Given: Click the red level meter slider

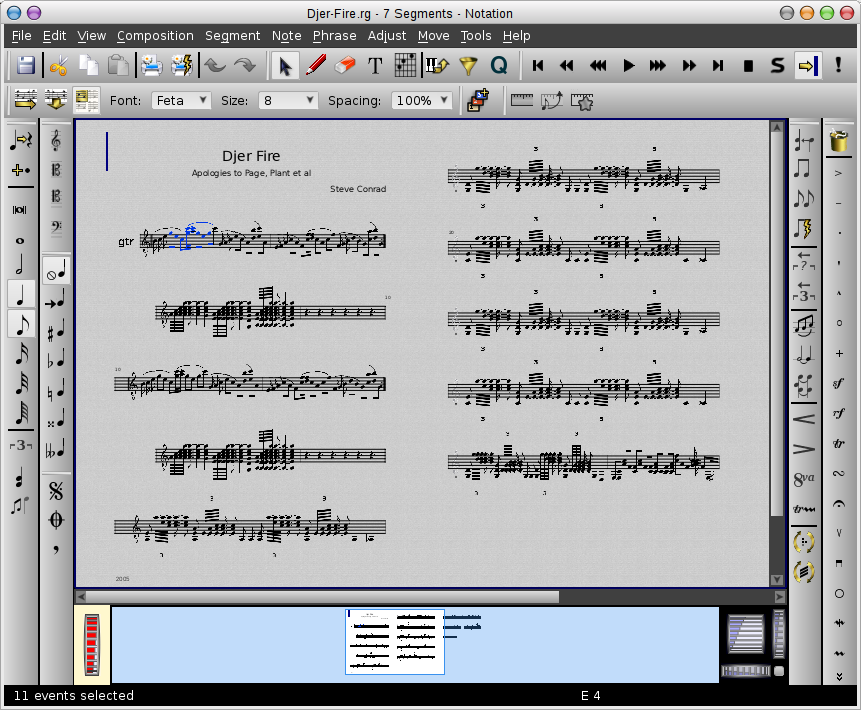Looking at the screenshot, I should 92,645.
